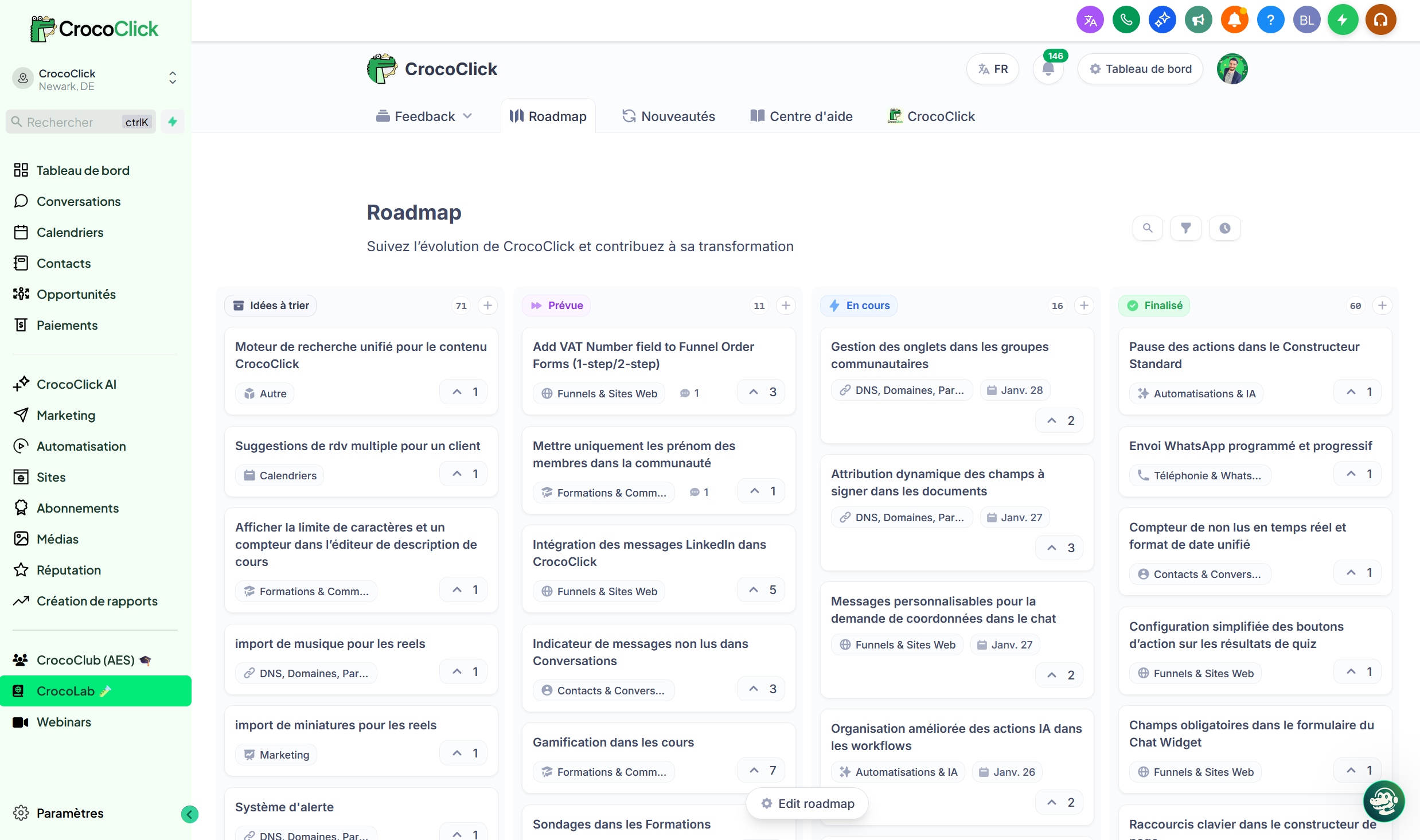Screen dimensions: 1420x840
Task: Add a card to En cours column
Action: (1084, 306)
